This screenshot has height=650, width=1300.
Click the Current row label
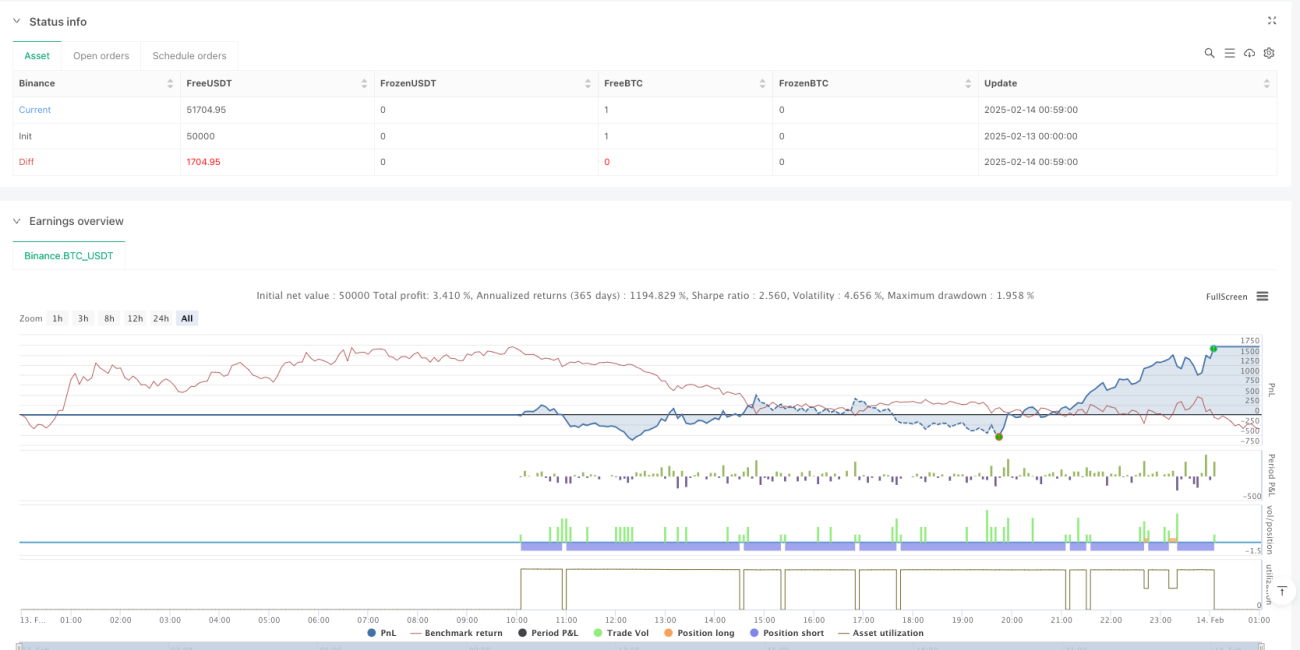pyautogui.click(x=35, y=110)
